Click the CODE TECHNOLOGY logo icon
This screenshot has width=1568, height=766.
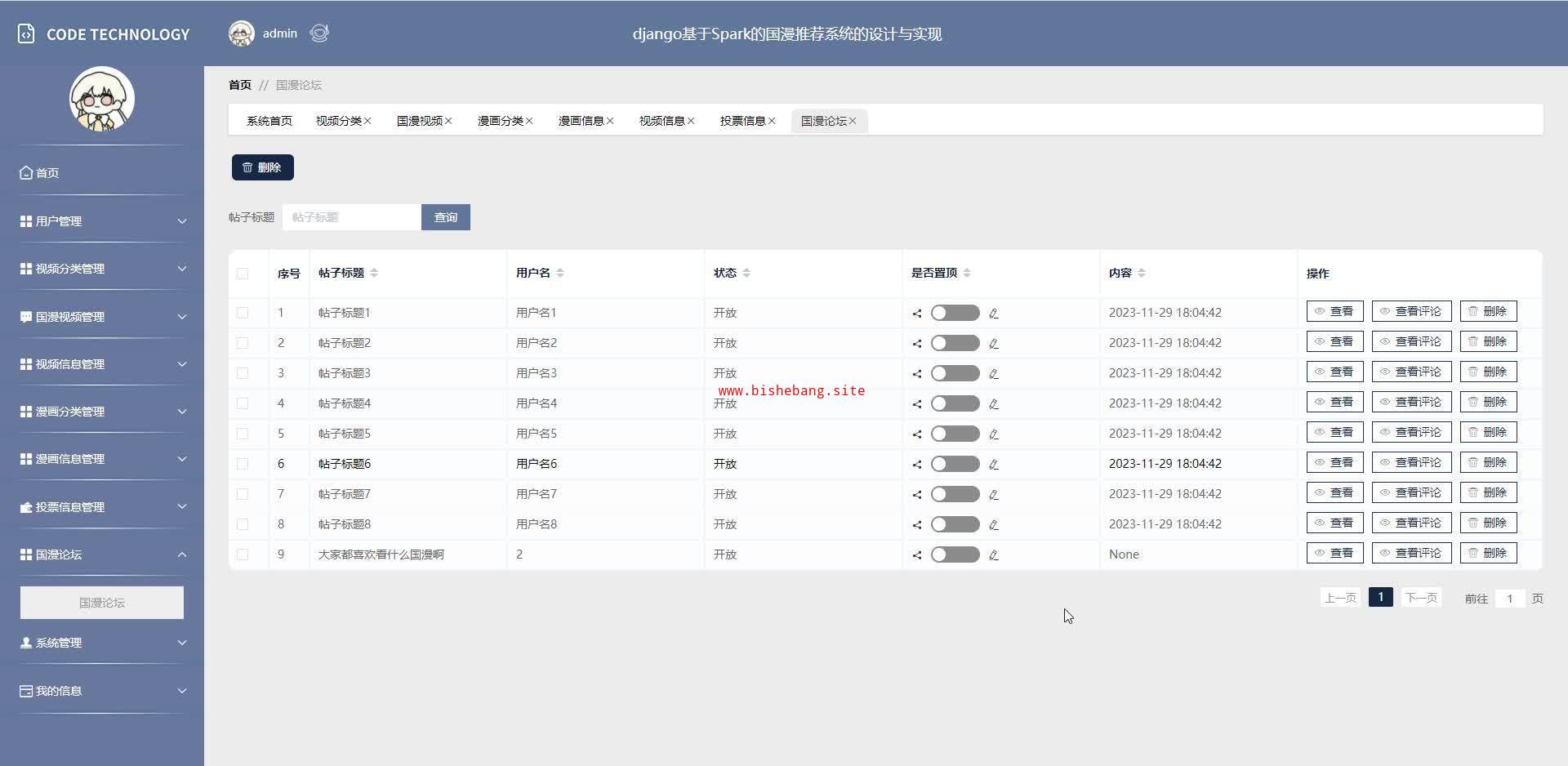pos(26,34)
